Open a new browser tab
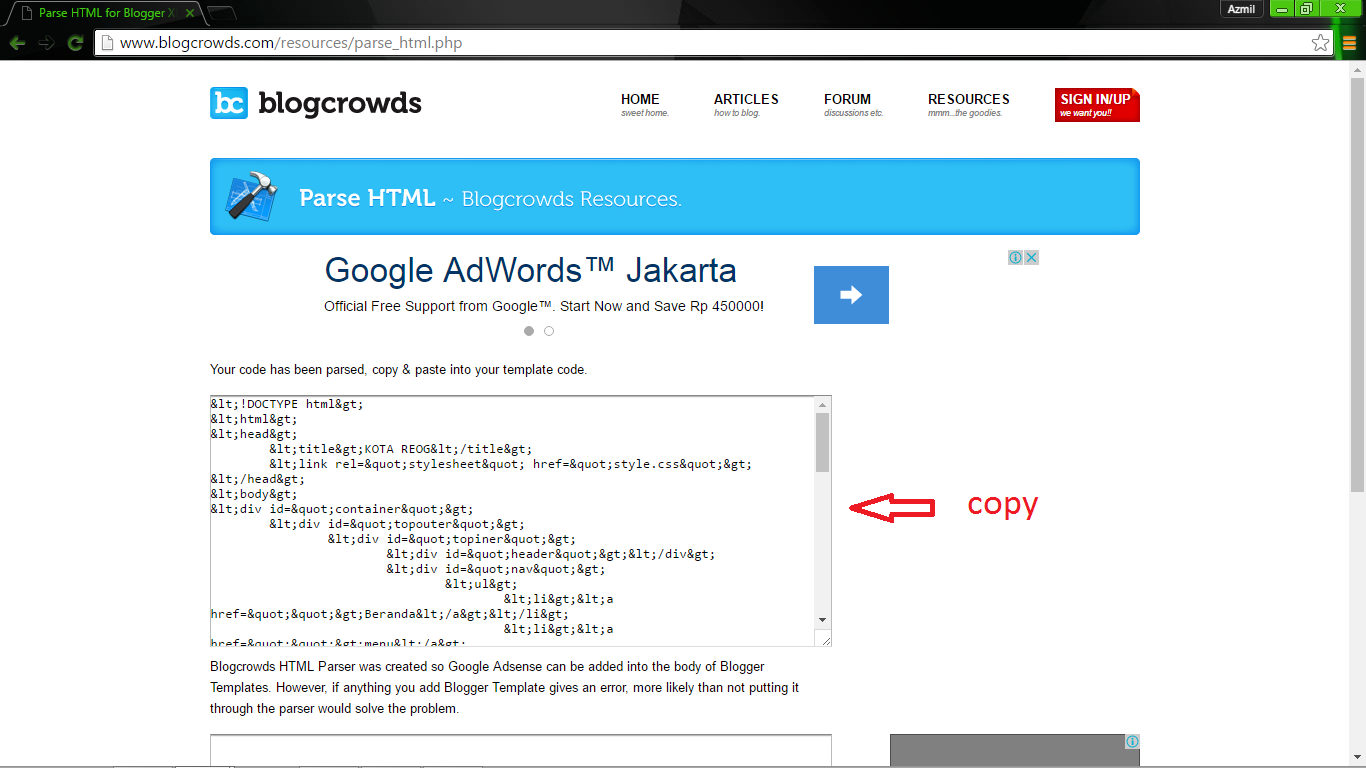 click(x=221, y=13)
